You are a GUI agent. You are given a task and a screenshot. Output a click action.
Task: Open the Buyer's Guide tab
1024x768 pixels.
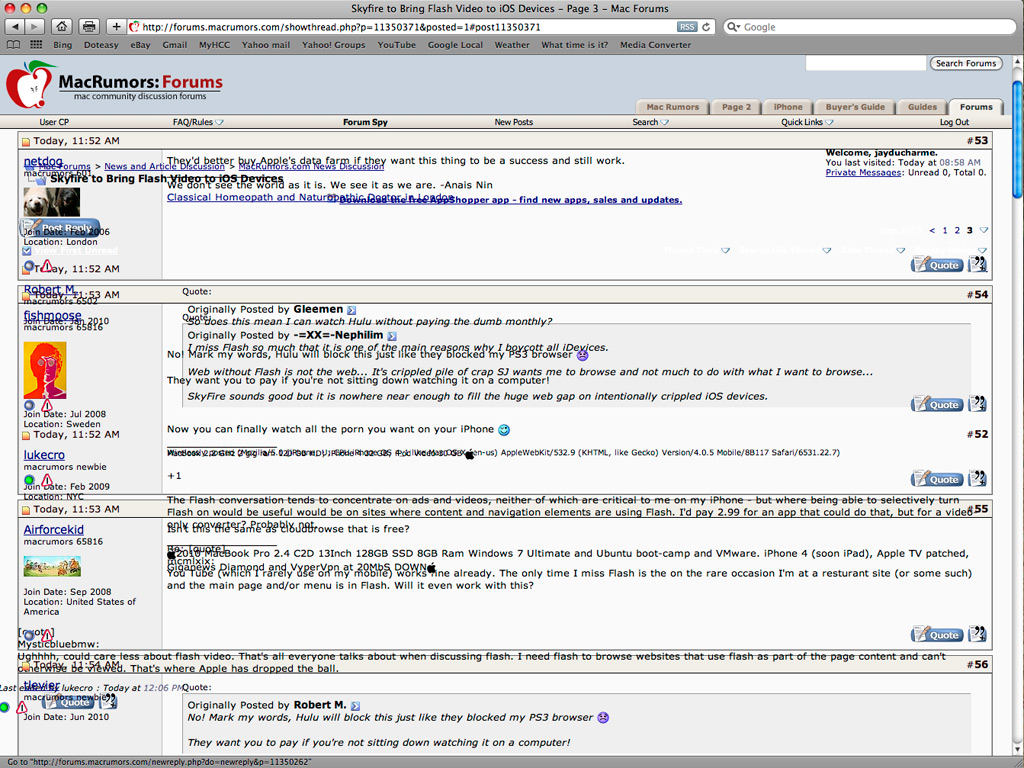click(x=855, y=107)
